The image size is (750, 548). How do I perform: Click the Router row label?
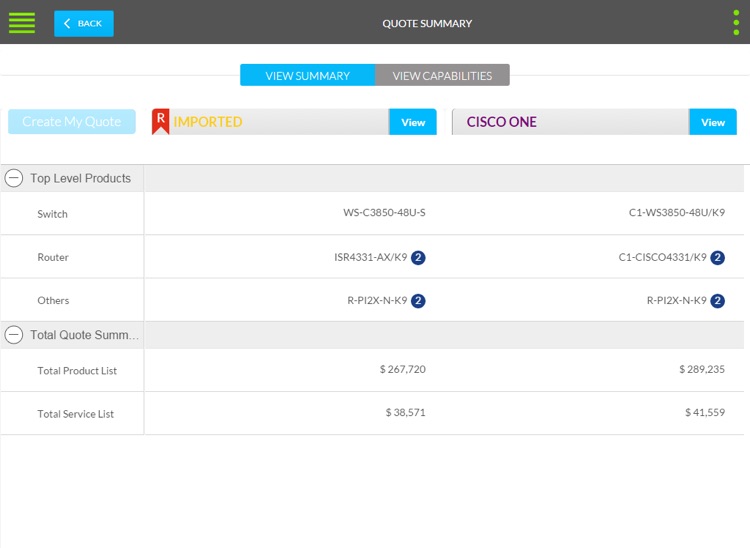click(x=53, y=257)
